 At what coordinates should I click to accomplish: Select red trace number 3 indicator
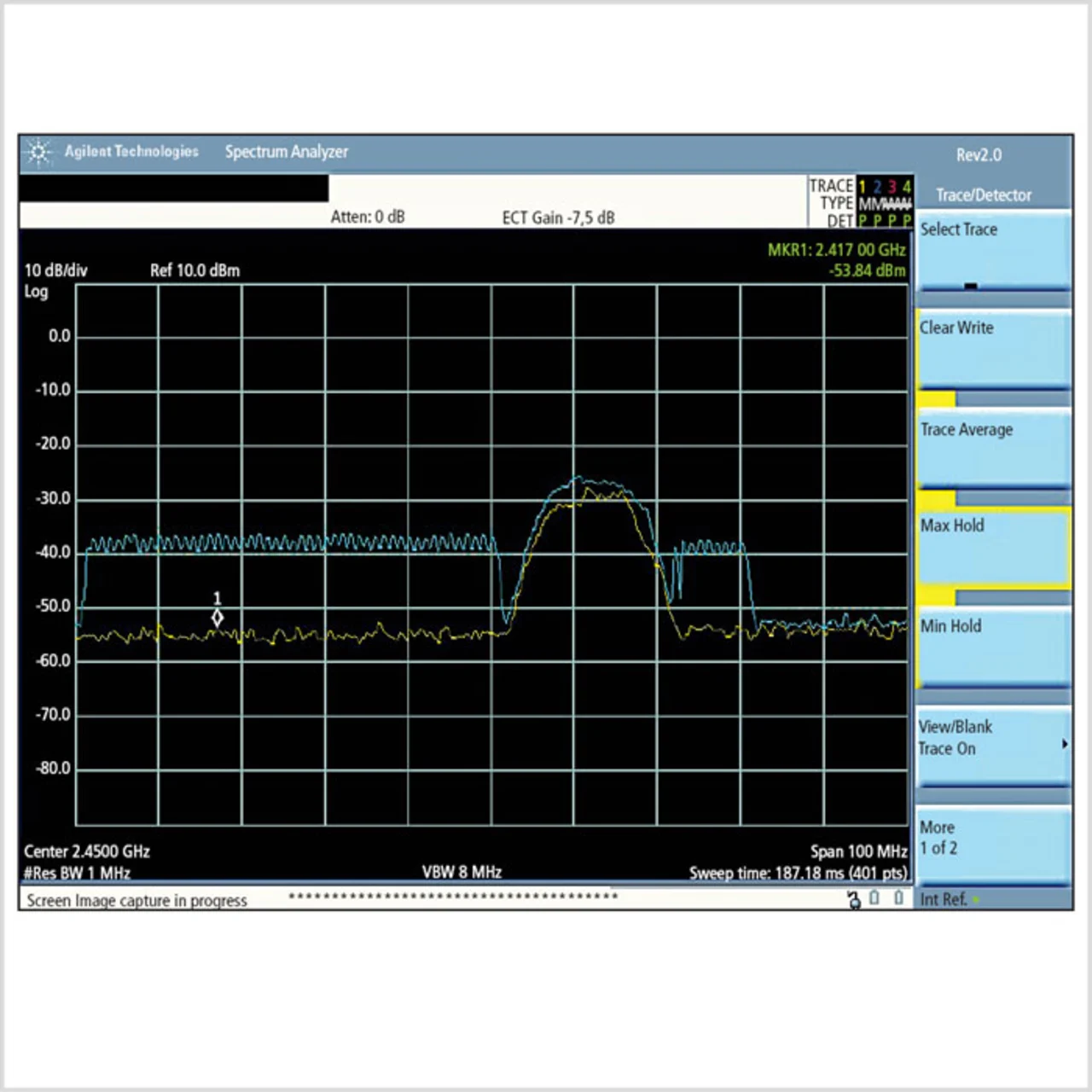tap(892, 186)
